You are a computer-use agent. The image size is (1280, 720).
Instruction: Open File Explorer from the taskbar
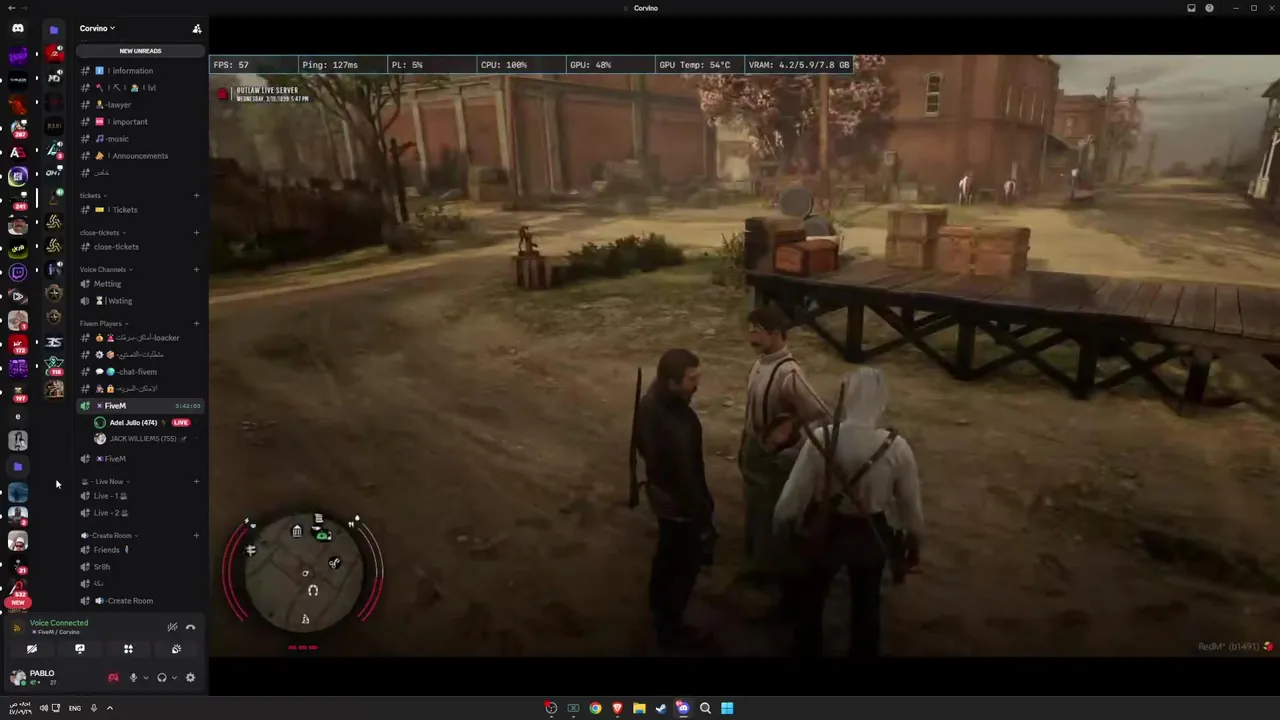tap(639, 708)
